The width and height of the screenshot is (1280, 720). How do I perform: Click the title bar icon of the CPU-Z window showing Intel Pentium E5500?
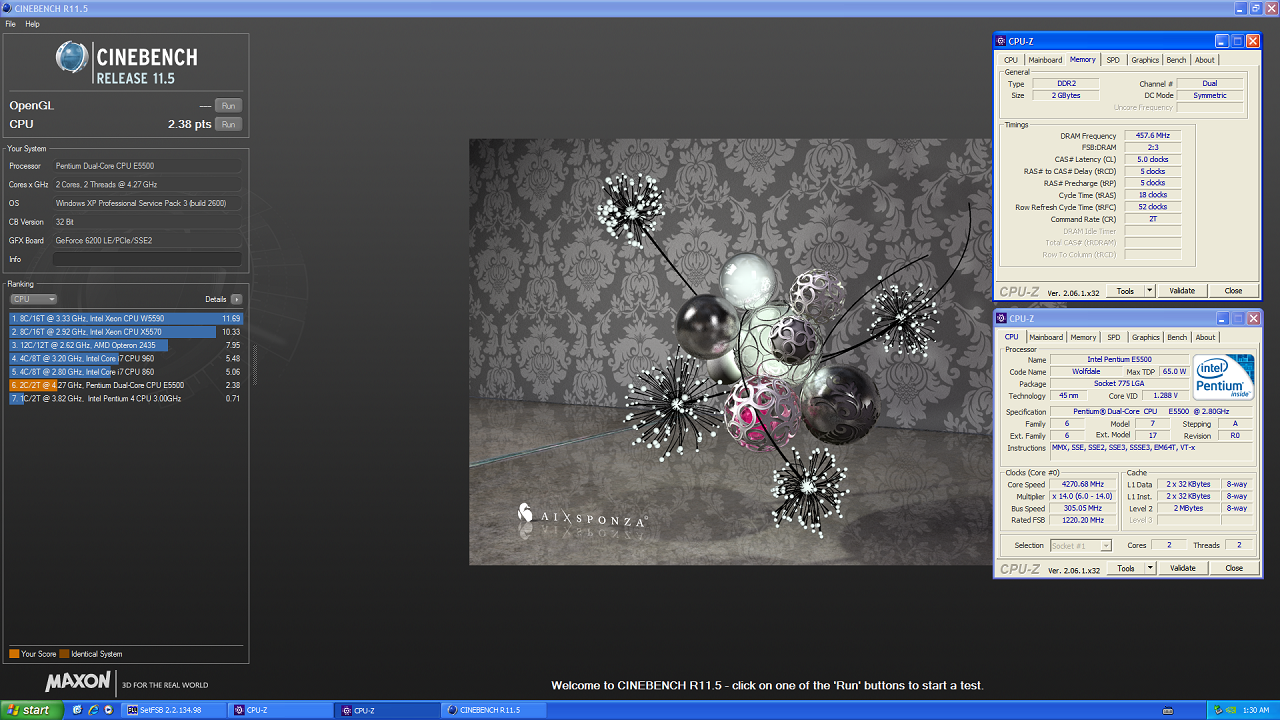(1001, 318)
